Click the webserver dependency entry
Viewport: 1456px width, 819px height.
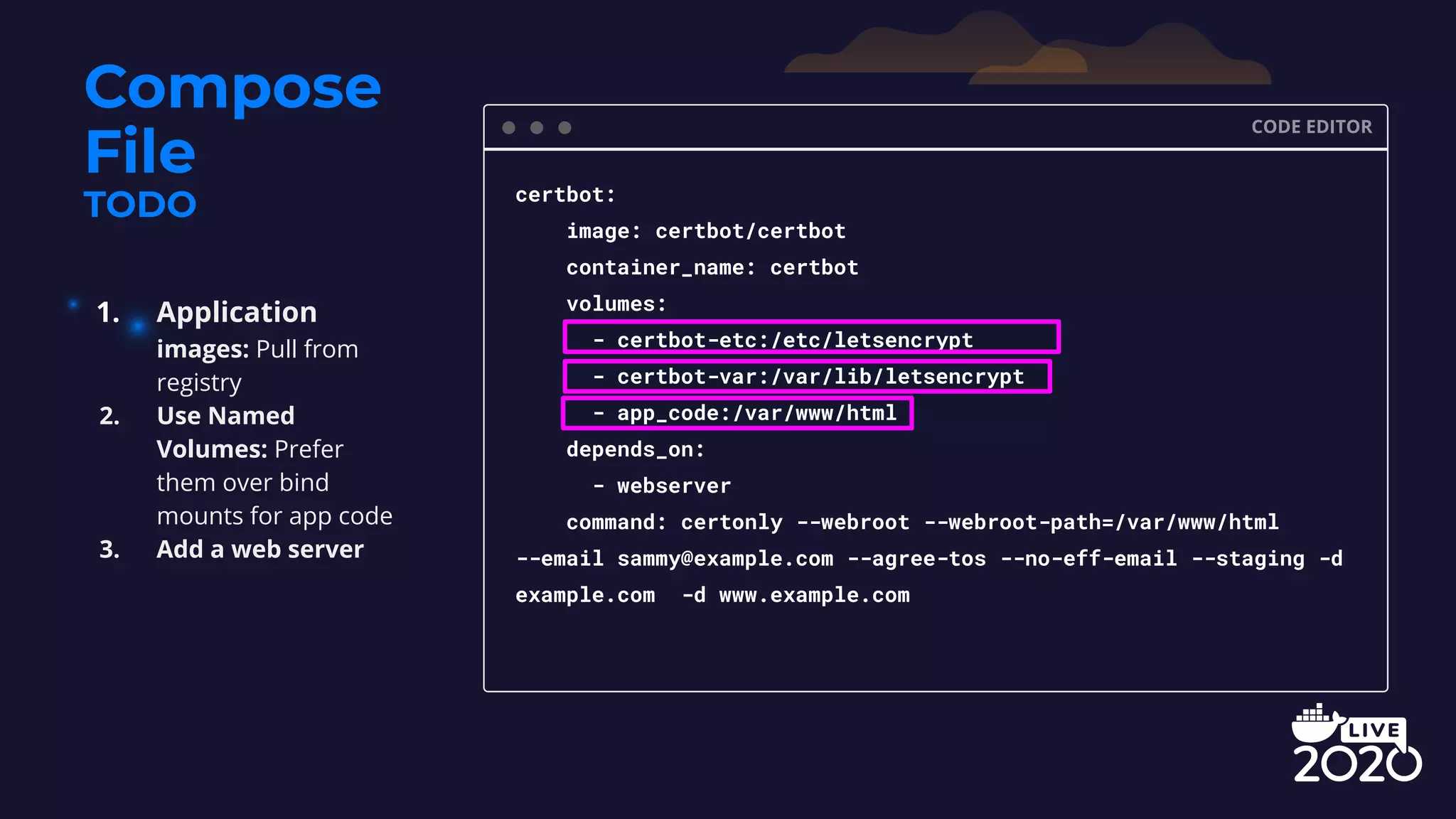pos(673,486)
